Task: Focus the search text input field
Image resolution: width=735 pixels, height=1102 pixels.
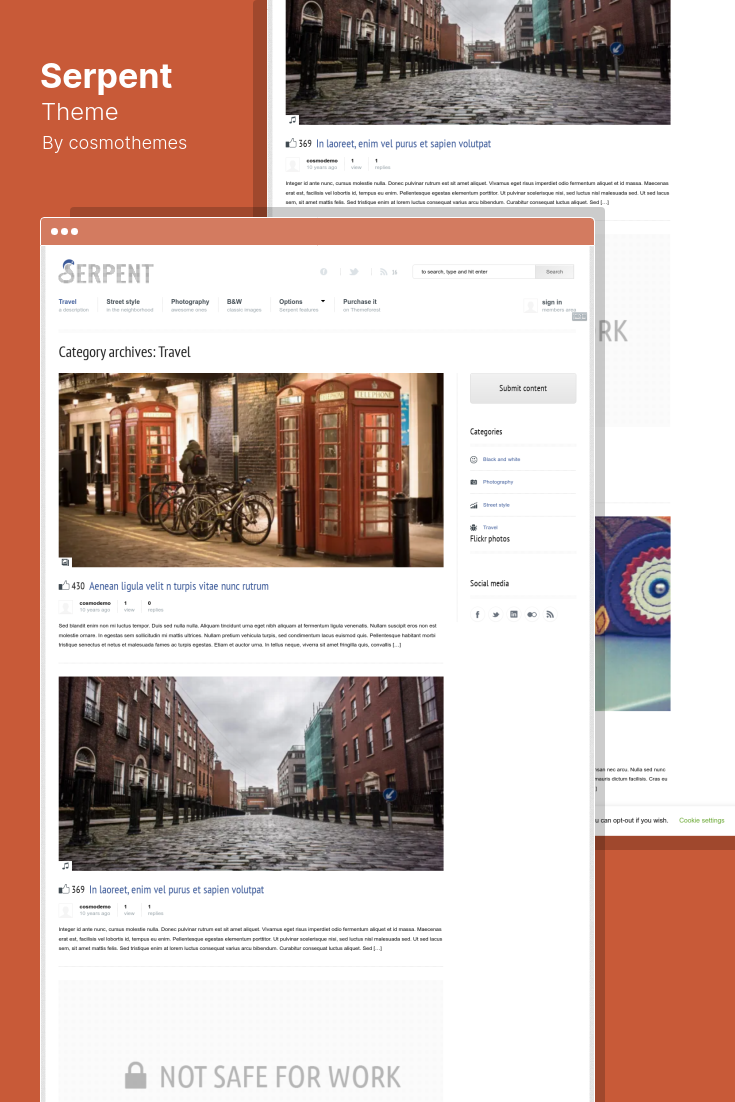Action: point(474,271)
